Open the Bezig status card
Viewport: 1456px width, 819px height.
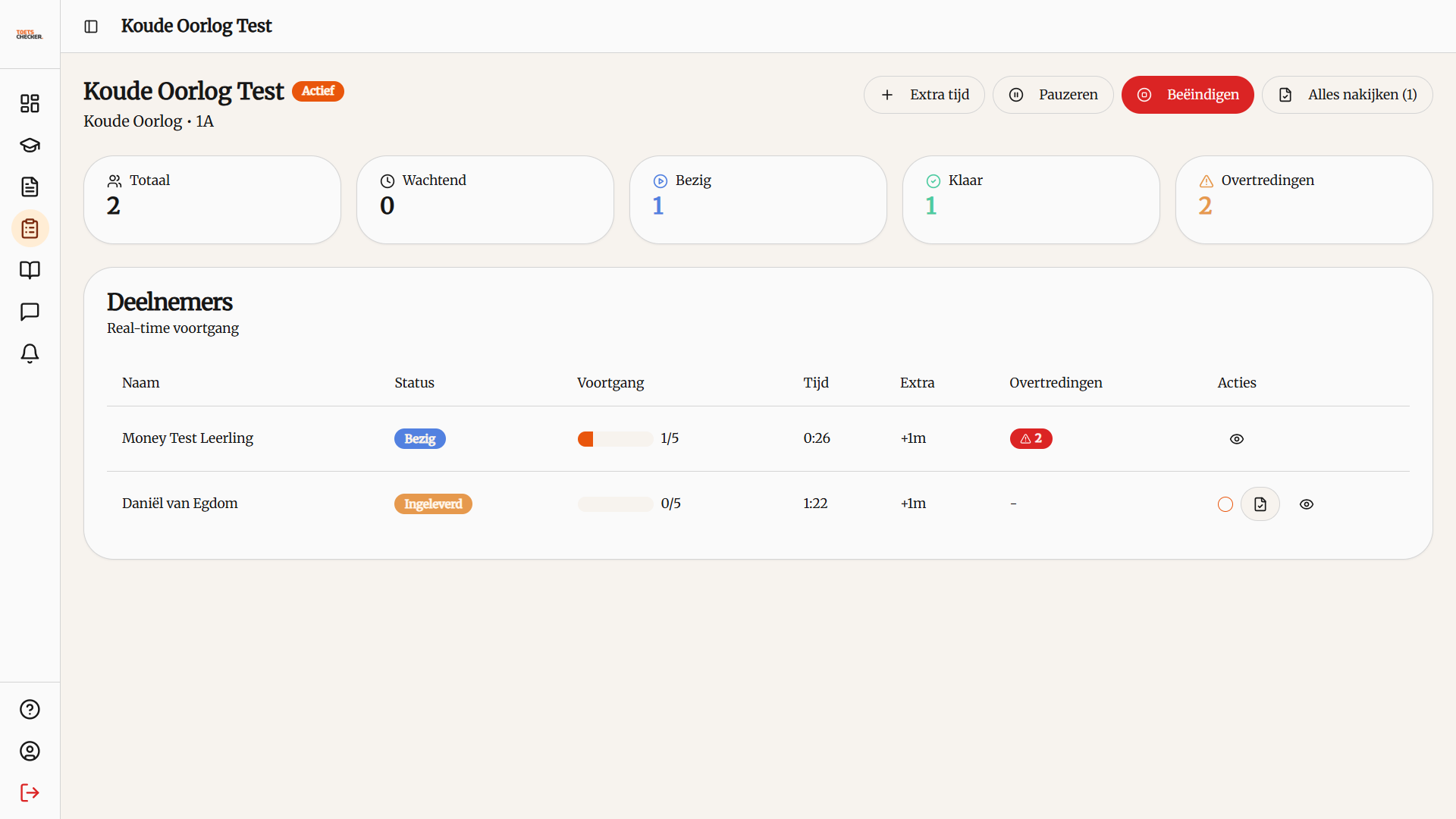tap(758, 199)
